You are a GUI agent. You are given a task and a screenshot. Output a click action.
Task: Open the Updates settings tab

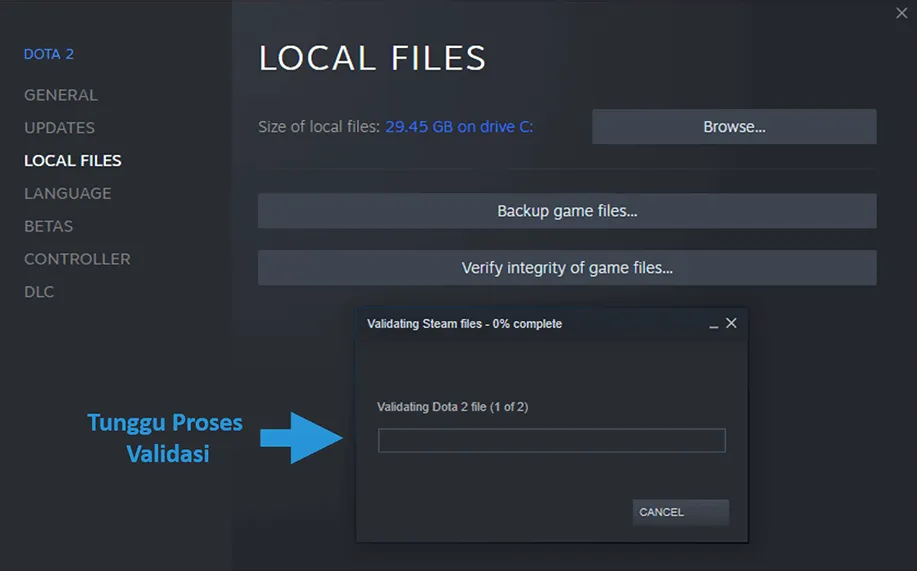click(59, 128)
